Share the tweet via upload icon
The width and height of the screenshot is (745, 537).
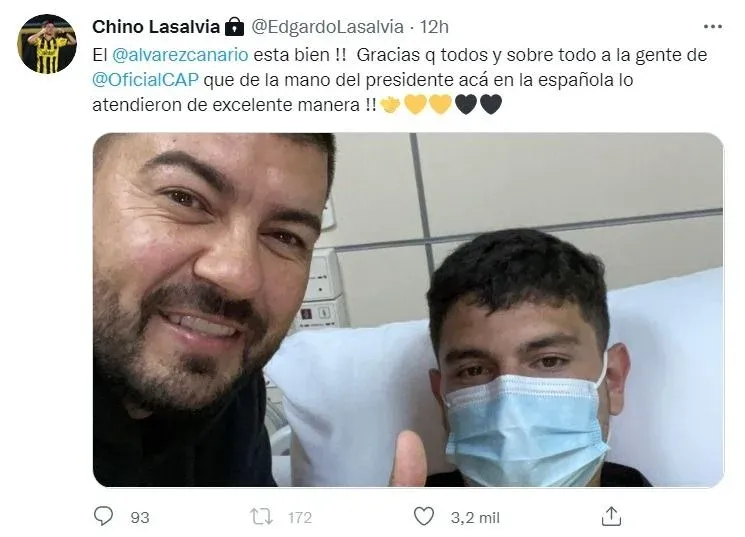pos(611,517)
